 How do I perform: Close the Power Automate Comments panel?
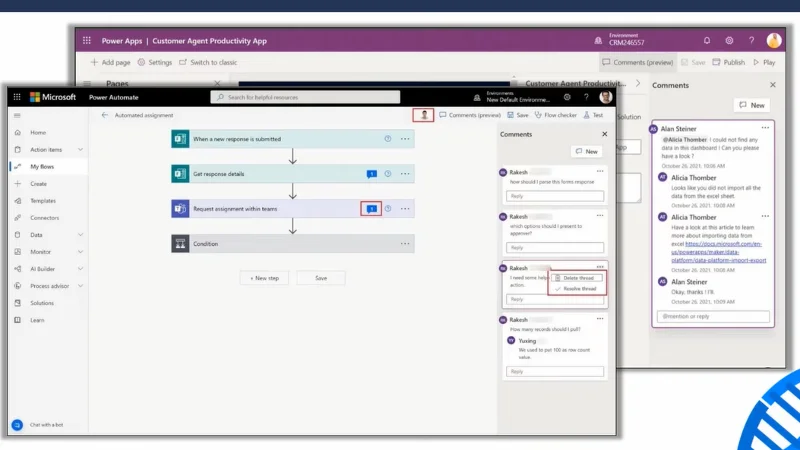coord(605,134)
